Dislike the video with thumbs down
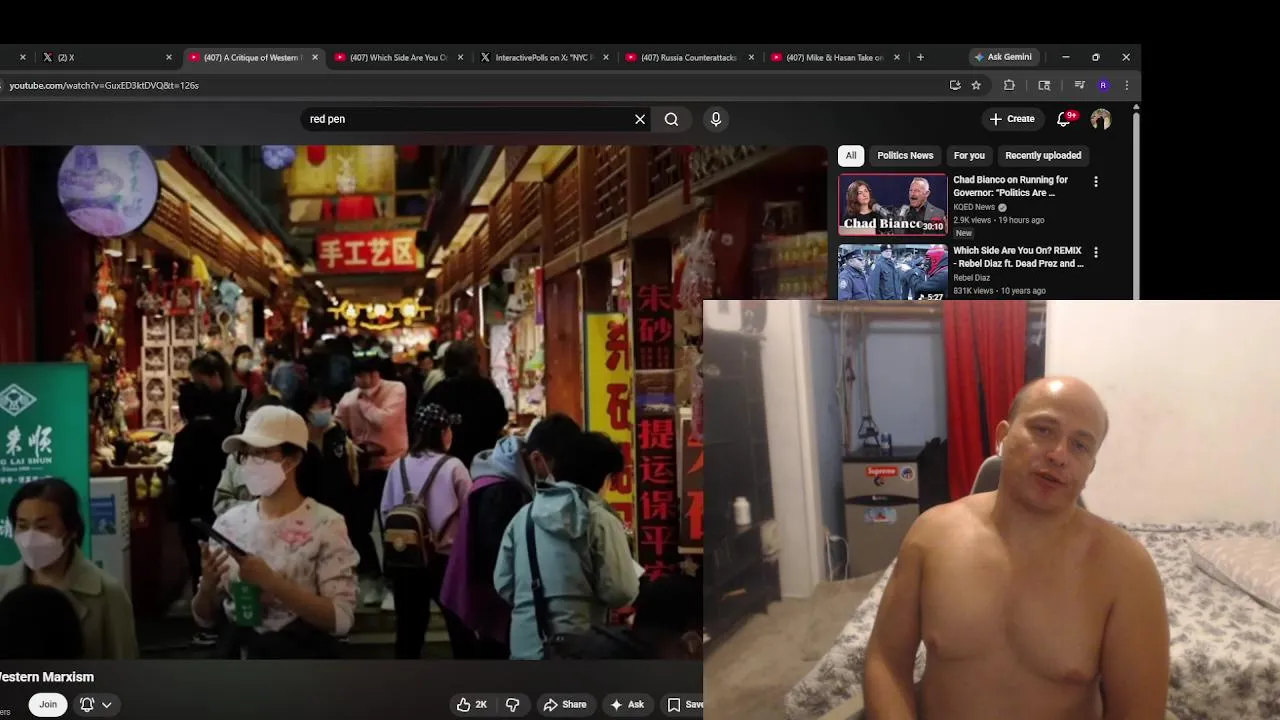 pos(513,704)
